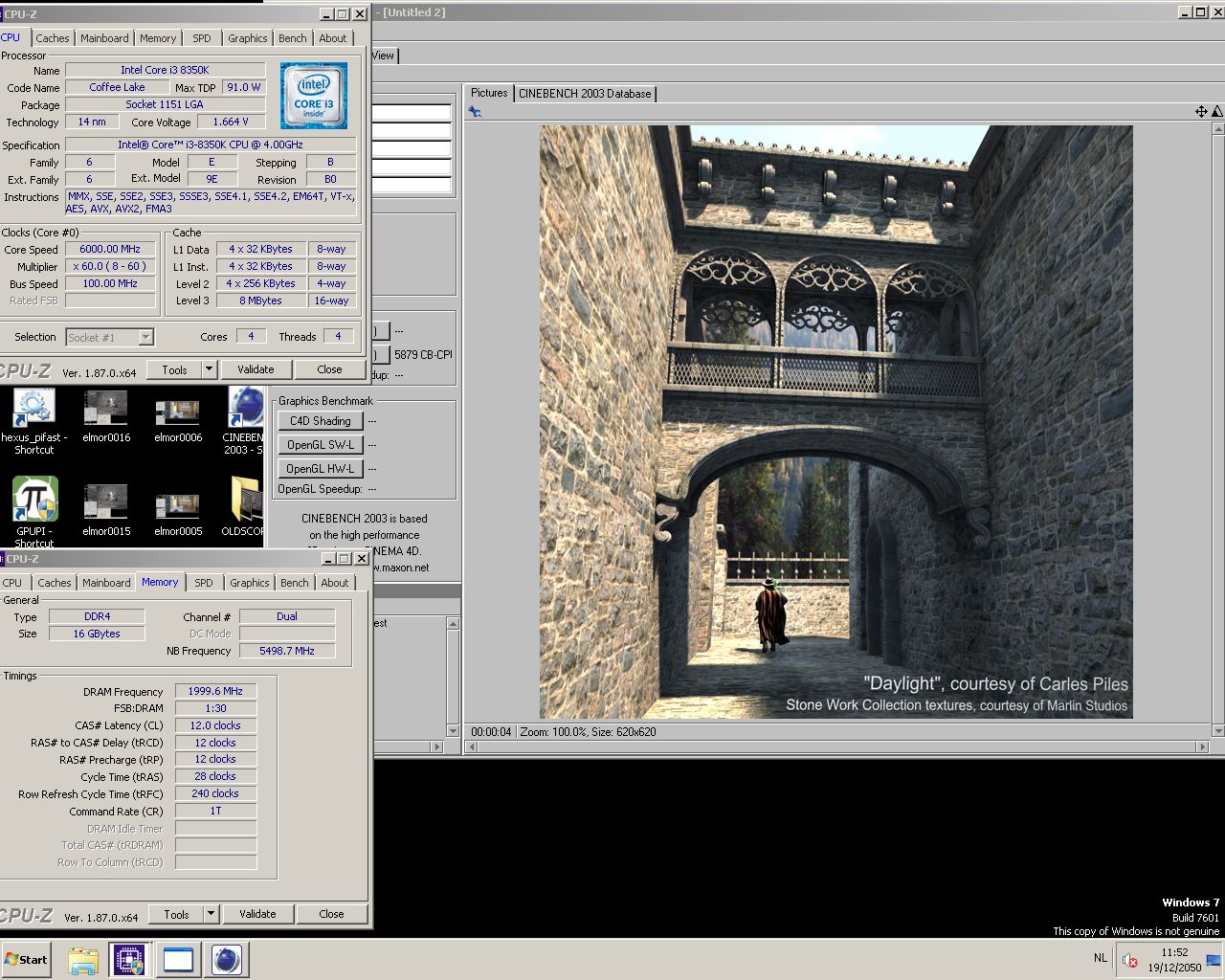1225x980 pixels.
Task: Open the blank window taskbar item
Action: (x=178, y=960)
